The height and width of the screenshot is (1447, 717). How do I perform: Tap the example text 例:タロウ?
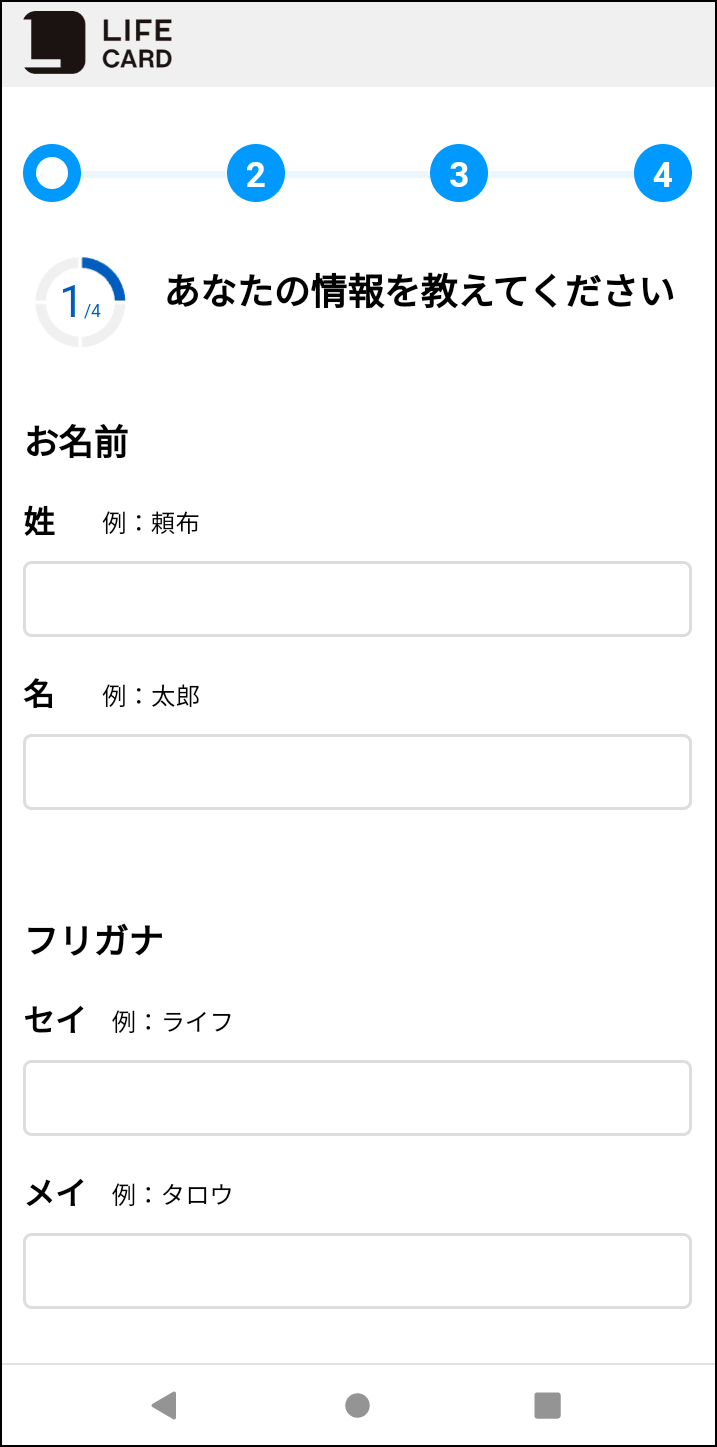pos(172,1194)
